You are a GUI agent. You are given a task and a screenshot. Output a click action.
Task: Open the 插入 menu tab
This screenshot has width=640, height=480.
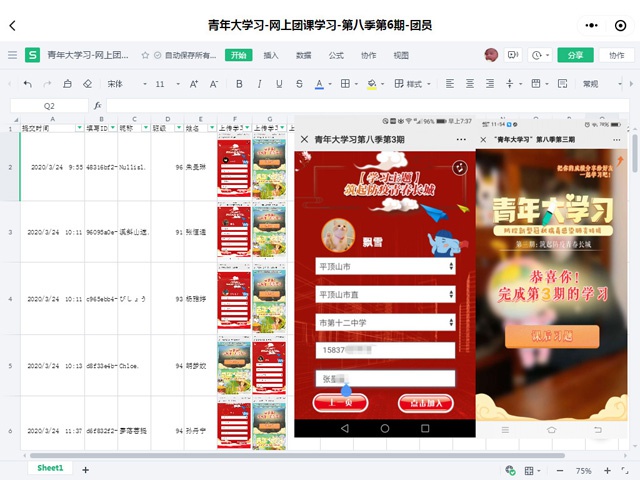[x=271, y=55]
